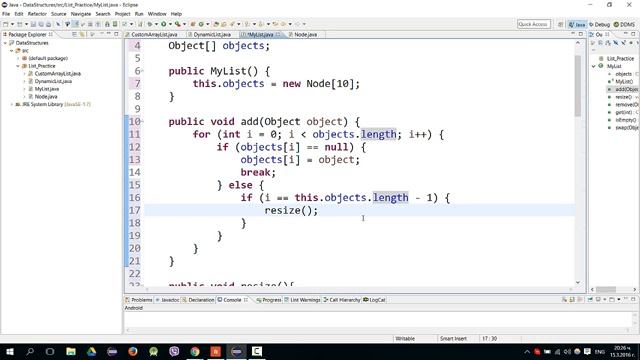Open the Window menu
This screenshot has height=360, width=640.
[x=157, y=14]
